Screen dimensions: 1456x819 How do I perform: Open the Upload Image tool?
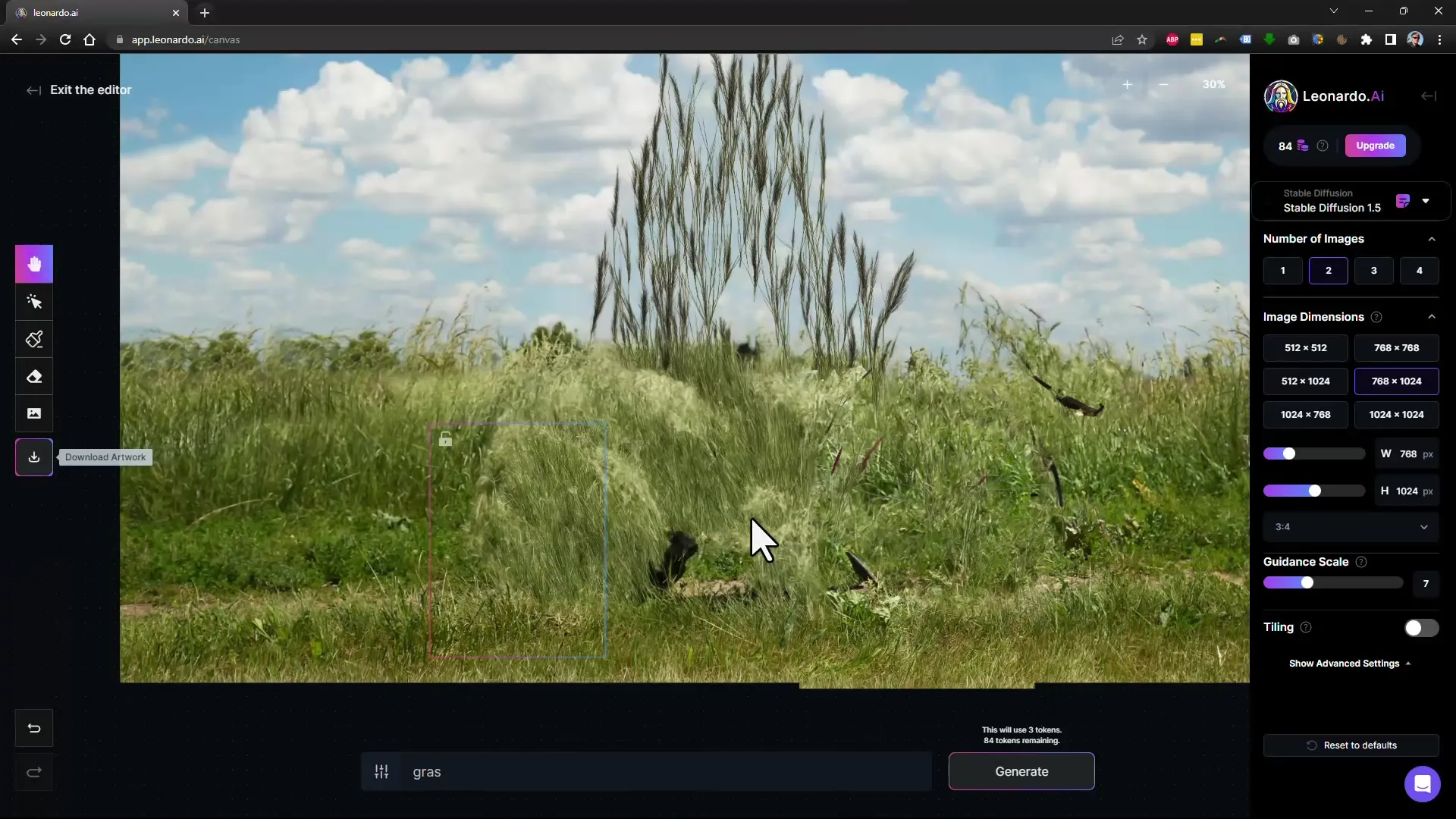(34, 413)
